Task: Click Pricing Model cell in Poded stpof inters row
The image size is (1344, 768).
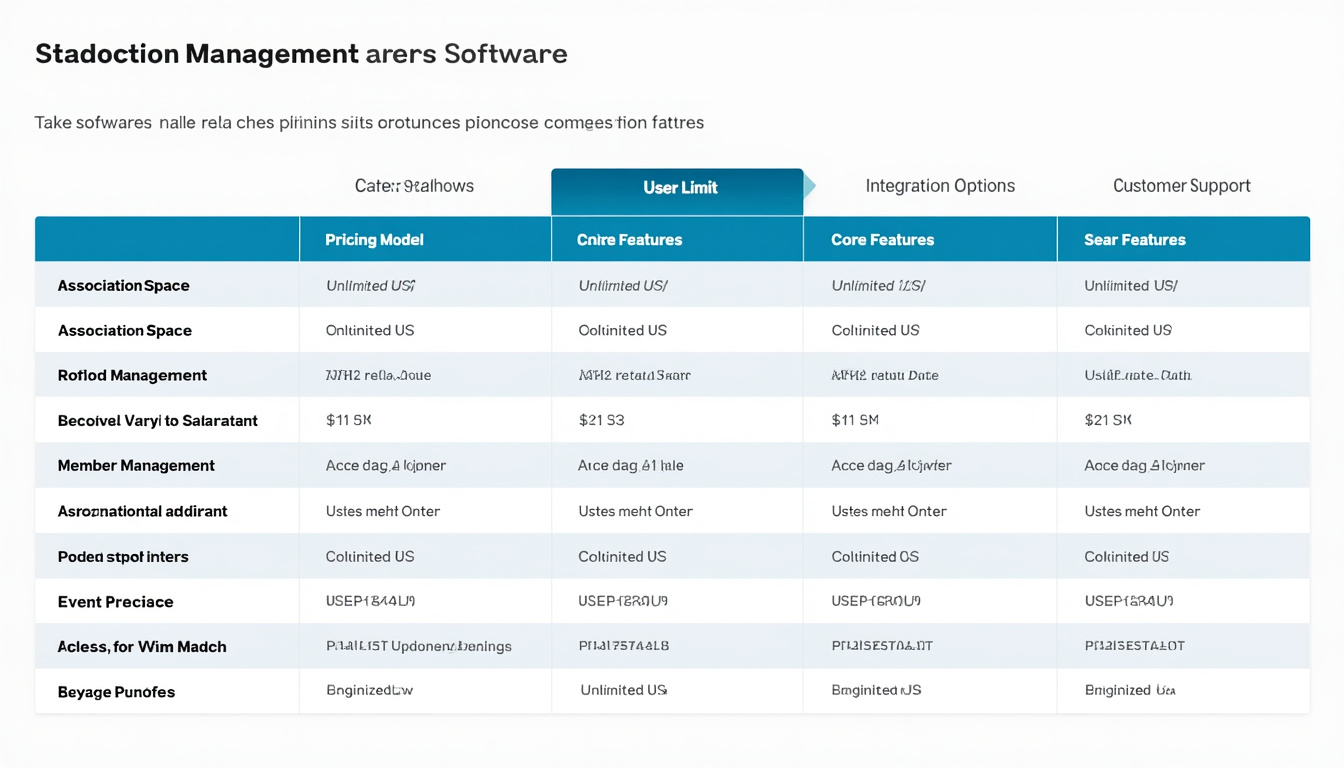Action: pyautogui.click(x=370, y=557)
